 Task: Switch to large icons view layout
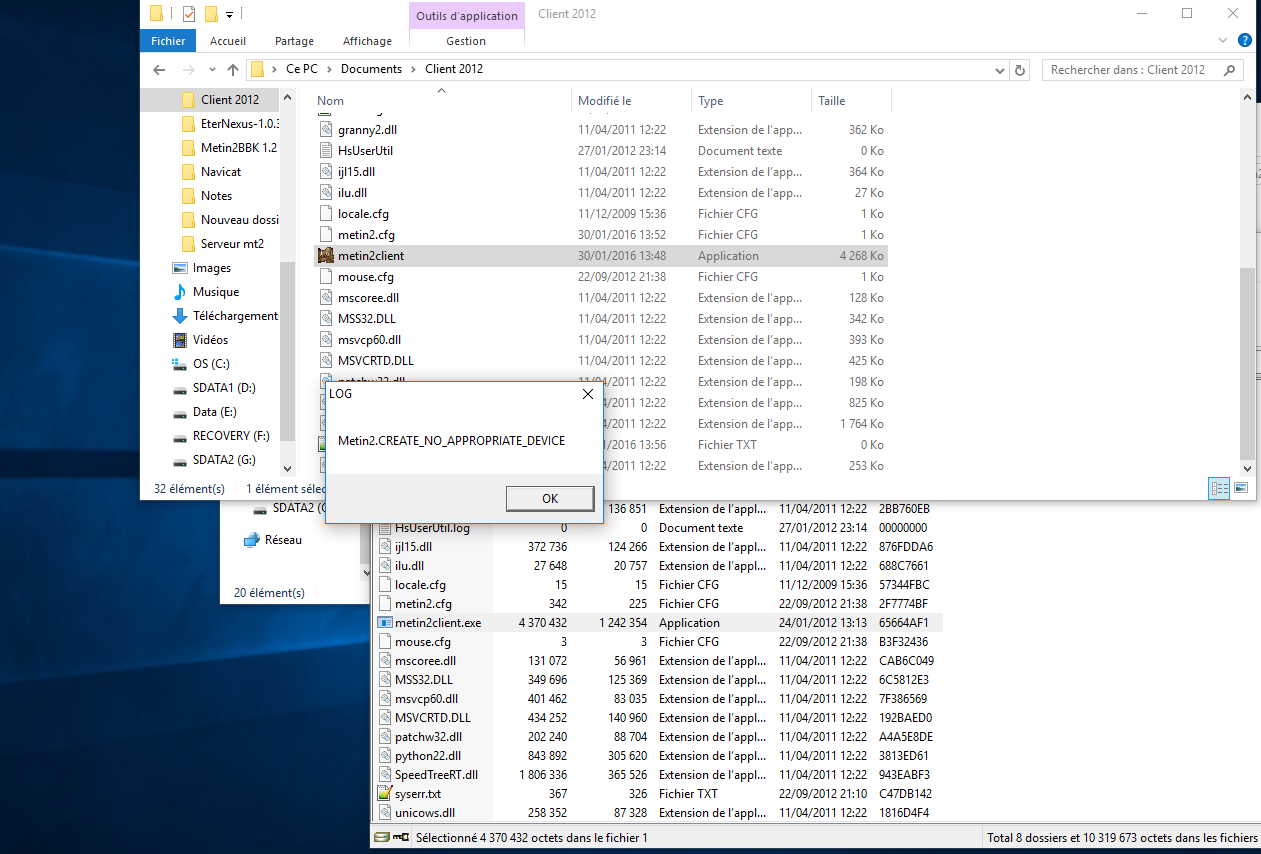pyautogui.click(x=1241, y=488)
